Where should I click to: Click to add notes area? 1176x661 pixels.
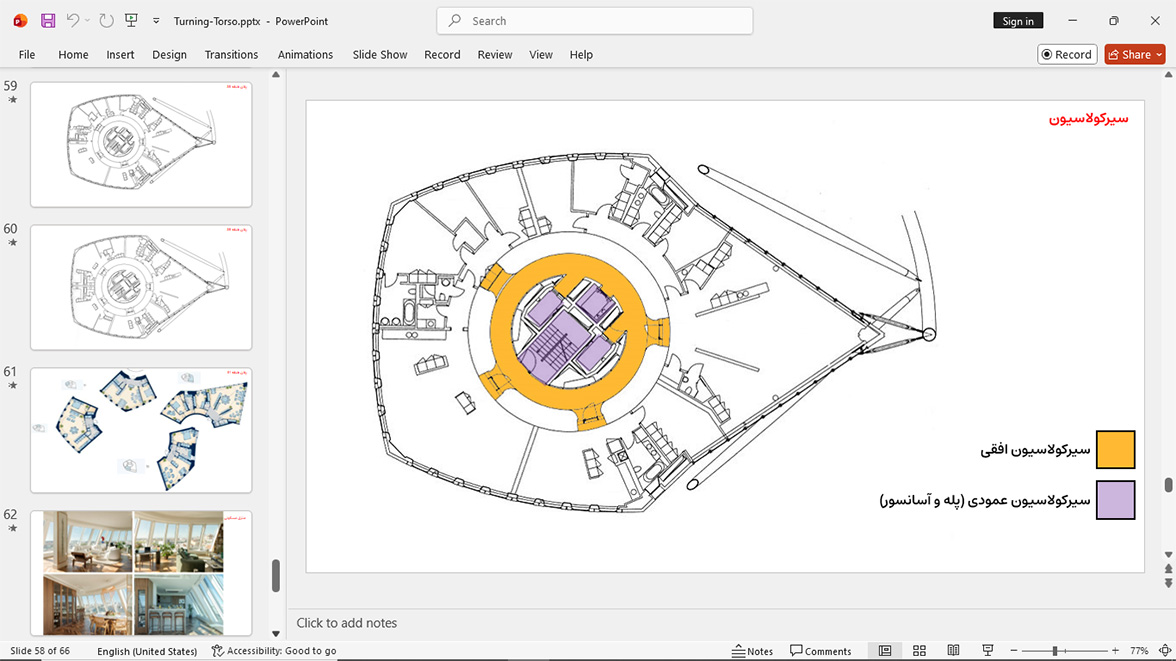point(346,623)
